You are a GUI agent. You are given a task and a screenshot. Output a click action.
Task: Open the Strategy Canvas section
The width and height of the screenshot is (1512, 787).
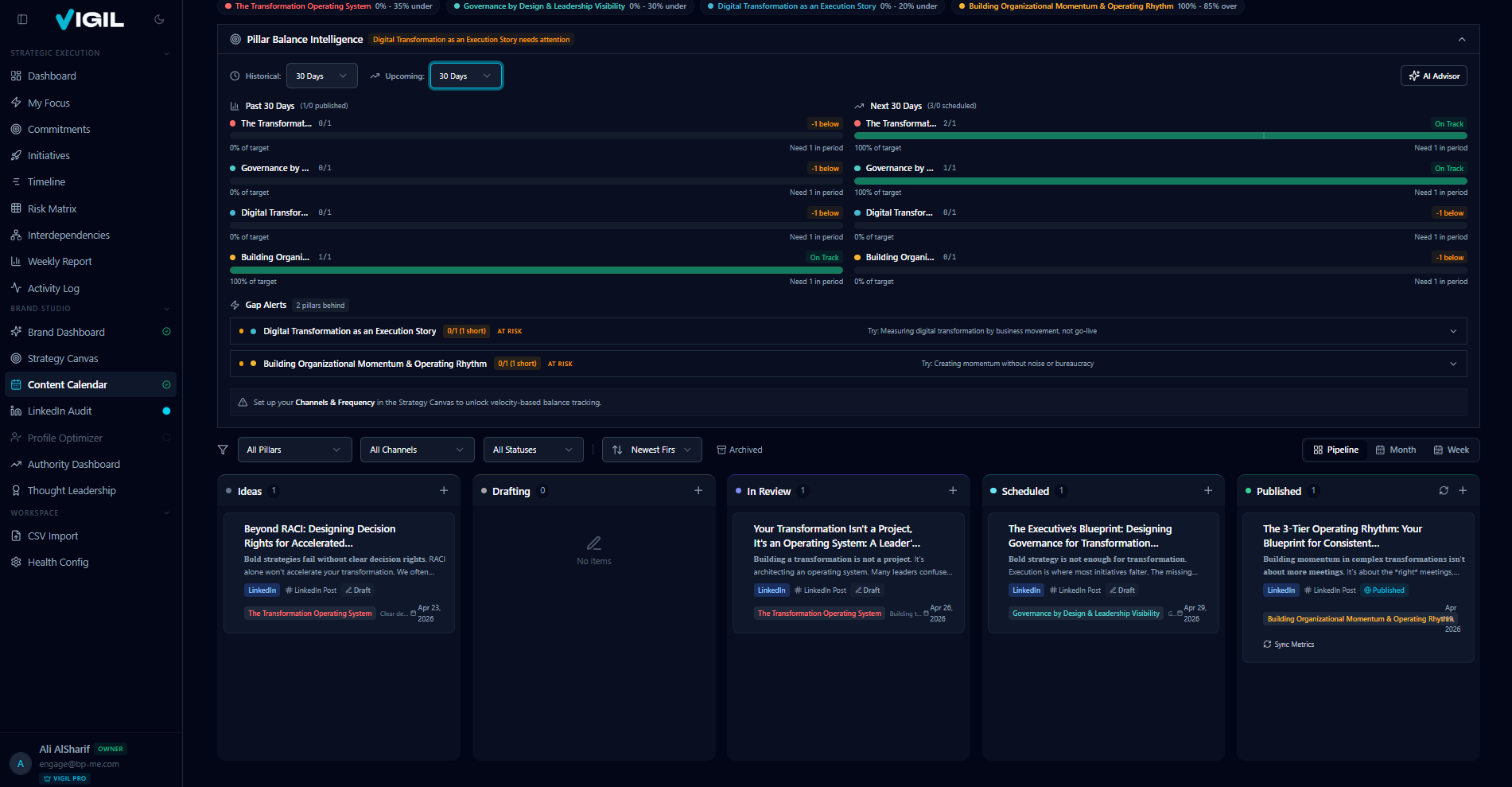pyautogui.click(x=62, y=358)
